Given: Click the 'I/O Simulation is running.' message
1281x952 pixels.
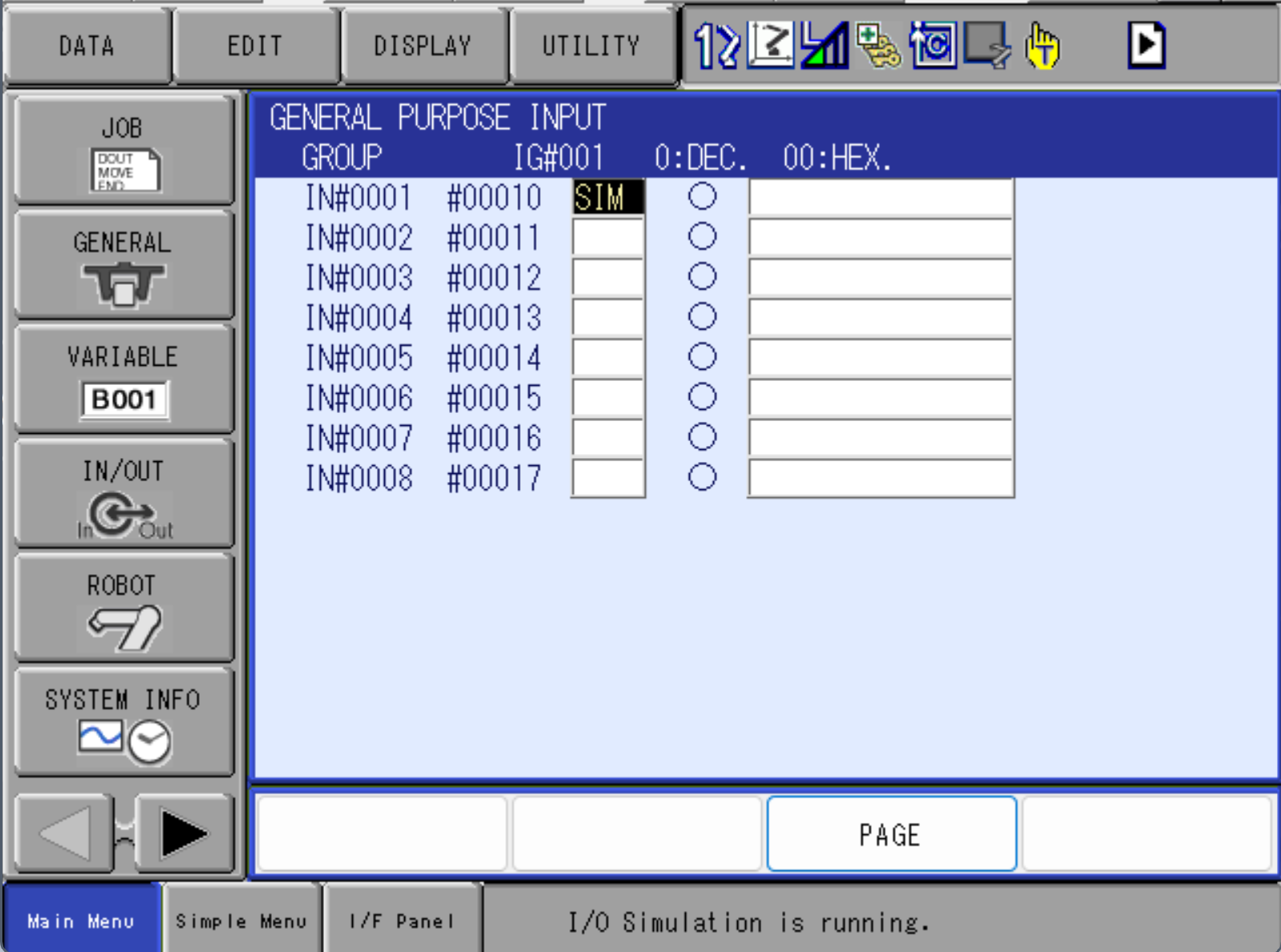Looking at the screenshot, I should click(x=748, y=922).
